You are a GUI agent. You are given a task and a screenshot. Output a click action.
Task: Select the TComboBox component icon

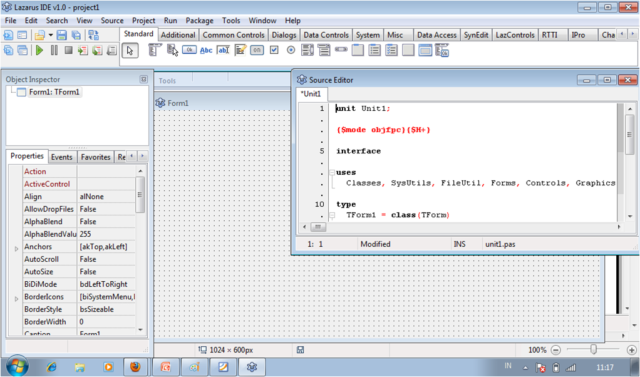click(324, 50)
